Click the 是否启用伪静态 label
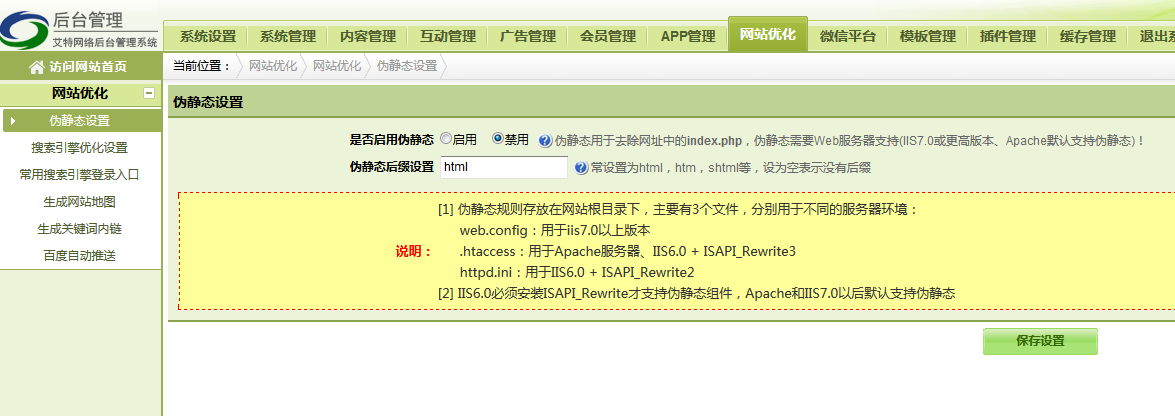 tap(392, 139)
